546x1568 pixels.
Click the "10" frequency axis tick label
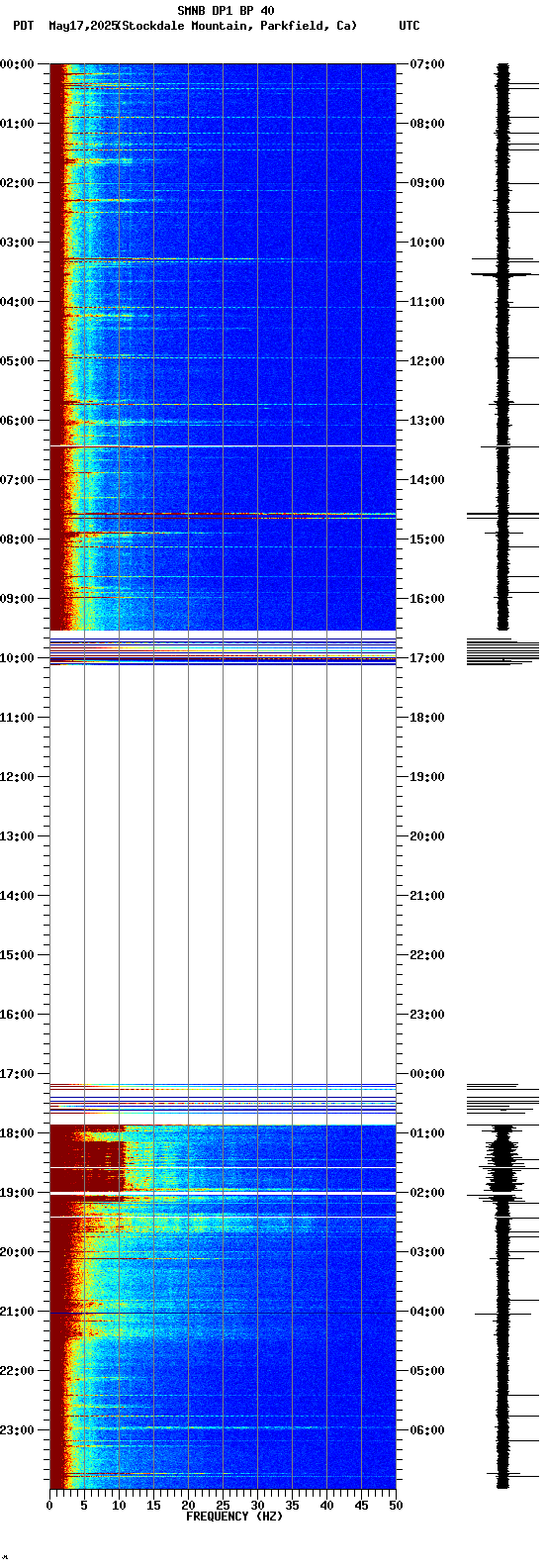[x=119, y=1506]
